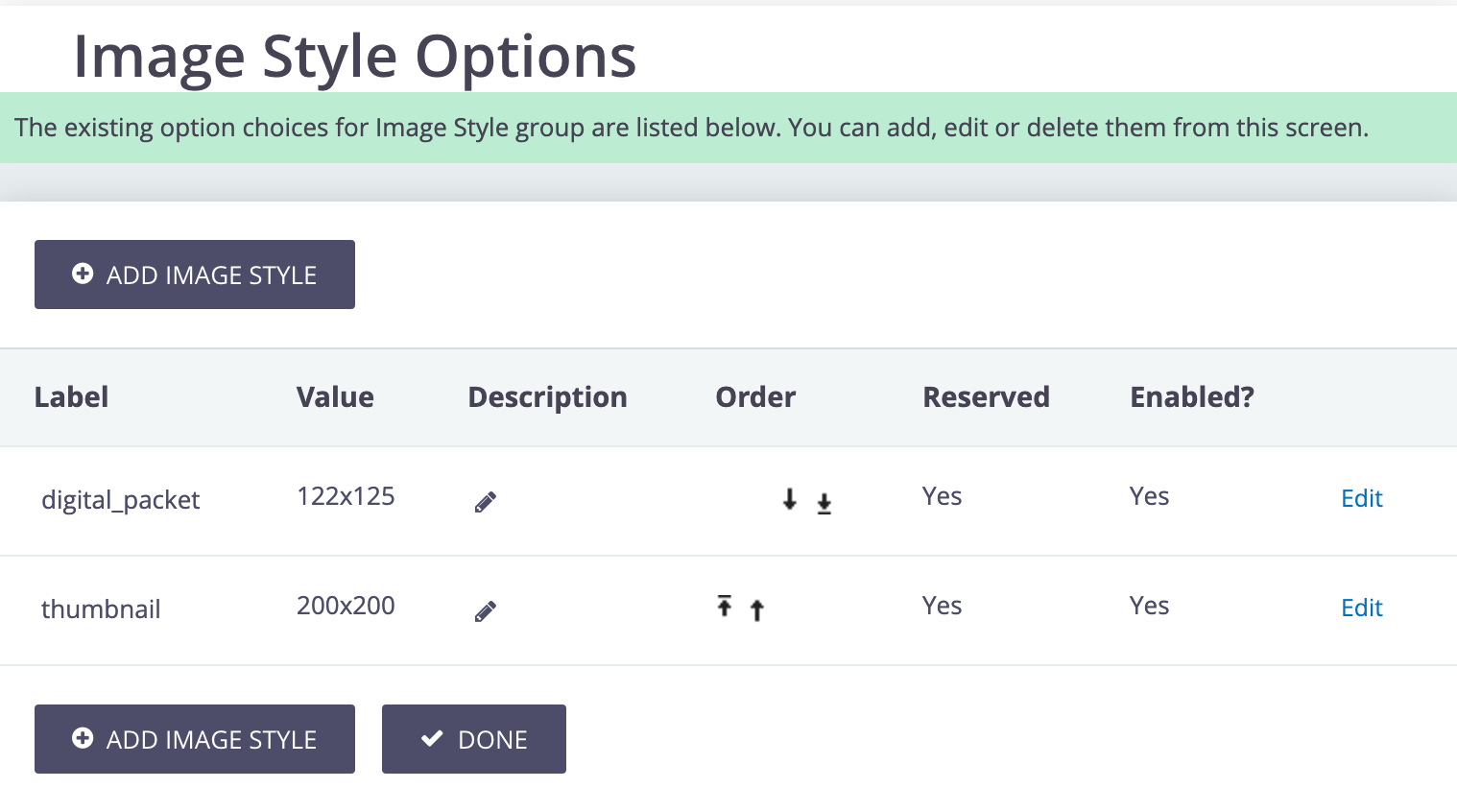Select the Value column header
This screenshot has height=812, width=1457.
coord(335,396)
